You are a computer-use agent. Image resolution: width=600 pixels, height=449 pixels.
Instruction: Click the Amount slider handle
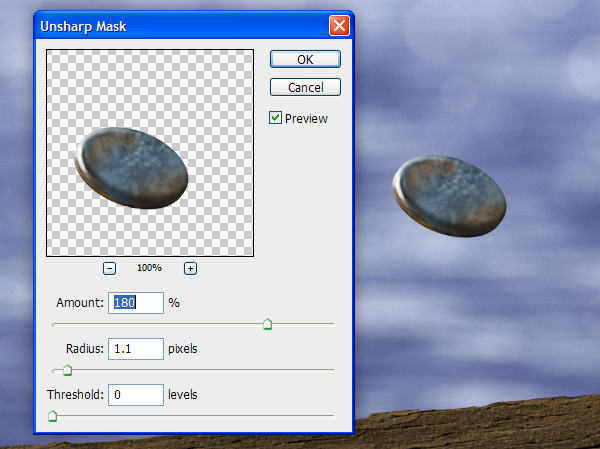[267, 324]
